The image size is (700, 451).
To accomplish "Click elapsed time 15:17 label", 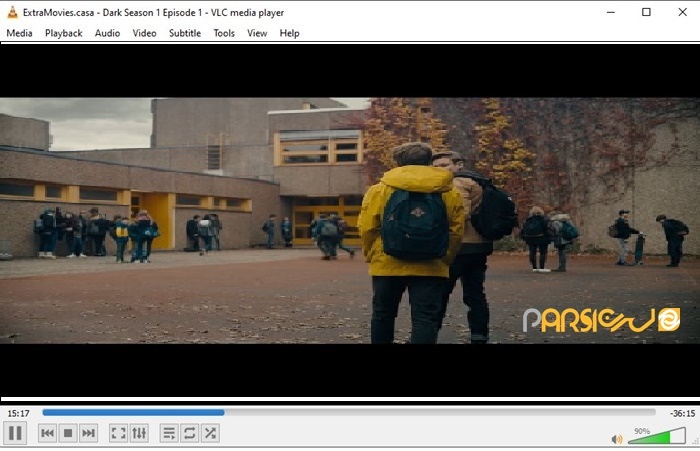I will pyautogui.click(x=18, y=413).
